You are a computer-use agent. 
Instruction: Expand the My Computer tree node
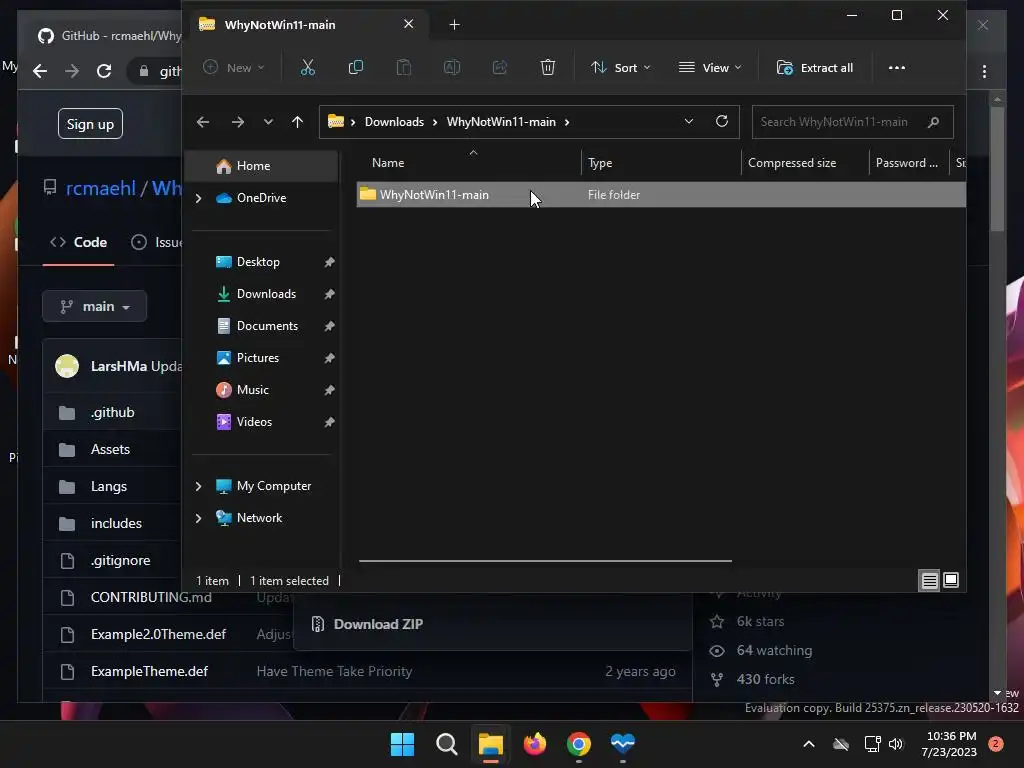point(199,486)
